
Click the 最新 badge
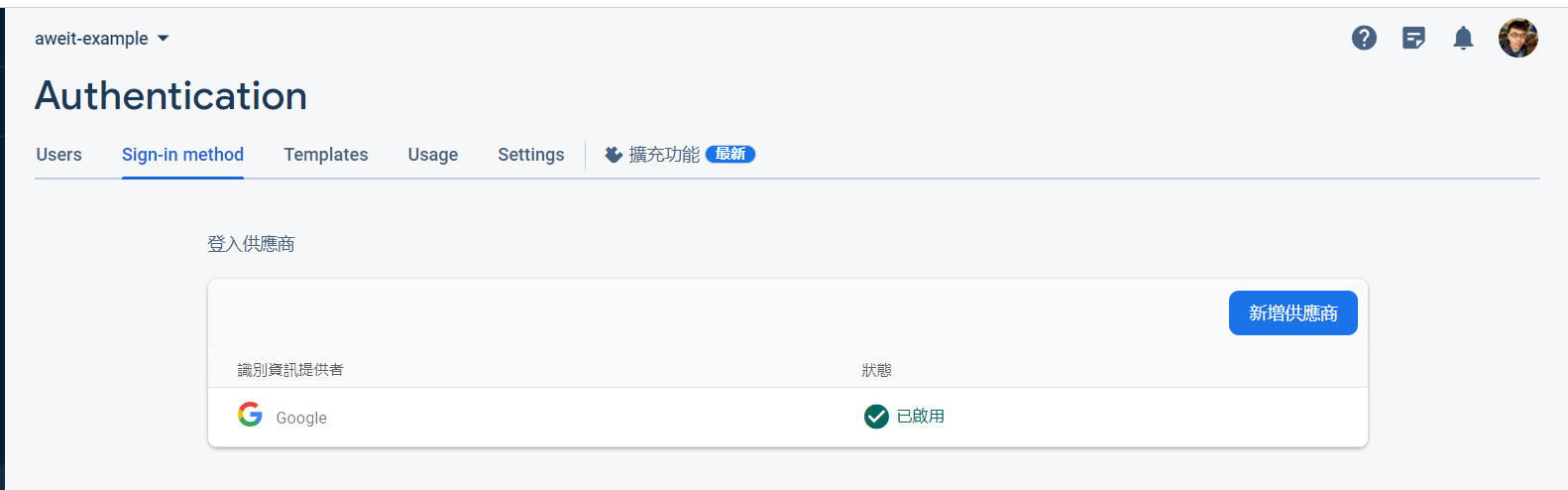coord(730,154)
